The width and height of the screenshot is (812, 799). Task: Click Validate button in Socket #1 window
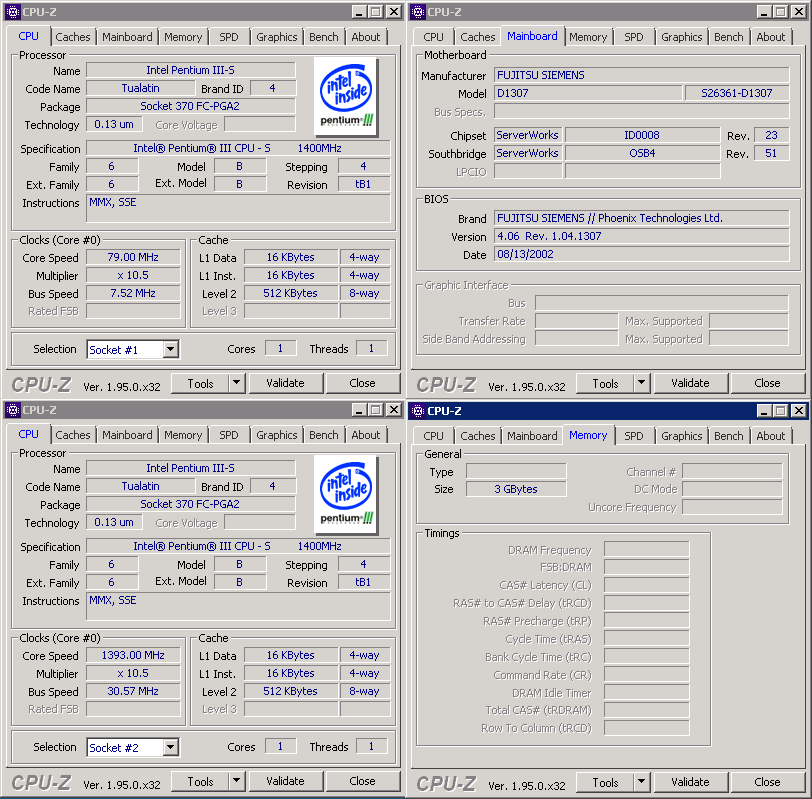click(x=285, y=383)
